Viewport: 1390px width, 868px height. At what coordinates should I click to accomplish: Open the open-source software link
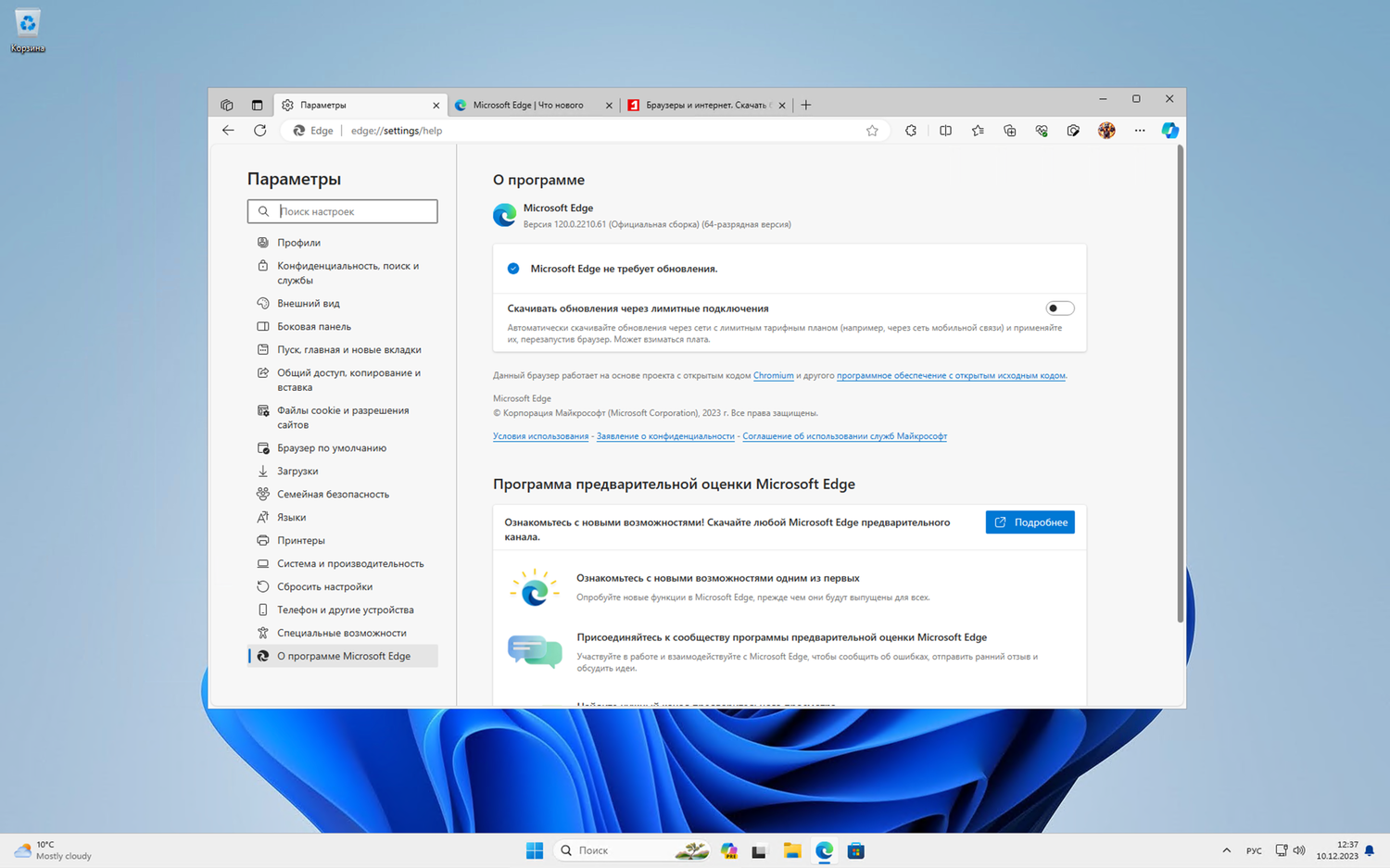[x=951, y=375]
